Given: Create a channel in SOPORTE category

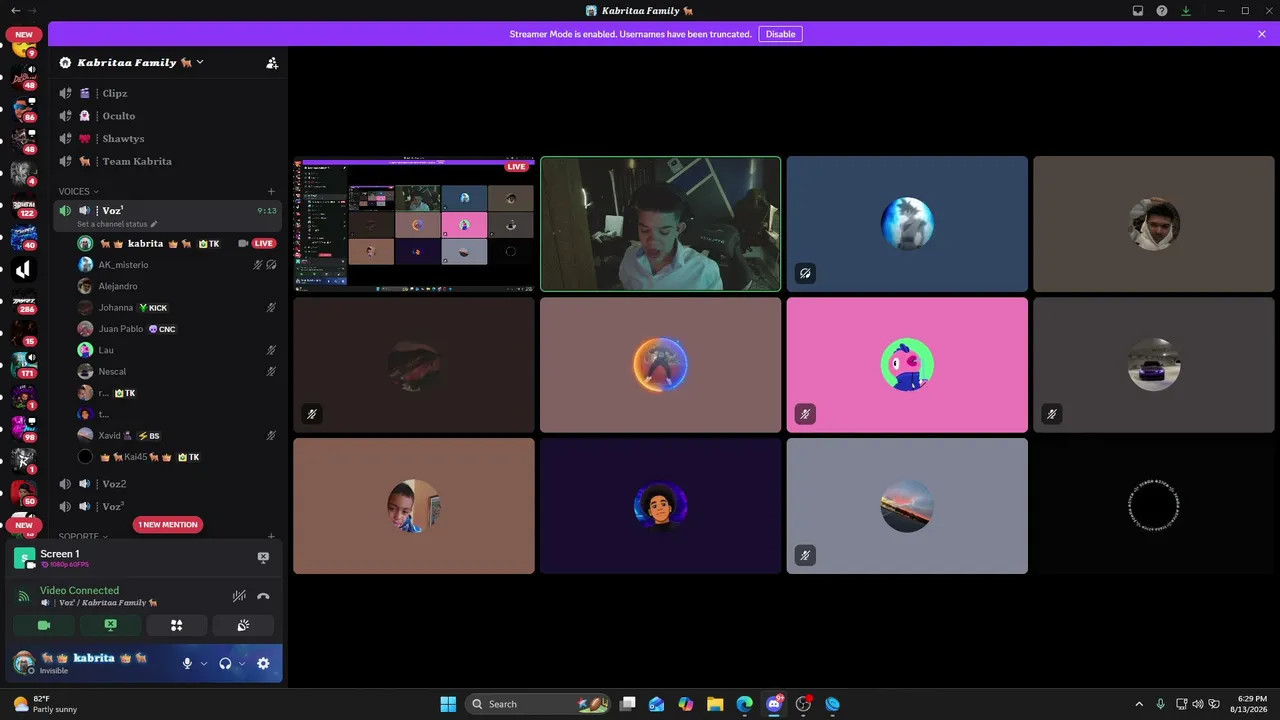Looking at the screenshot, I should click(x=271, y=537).
